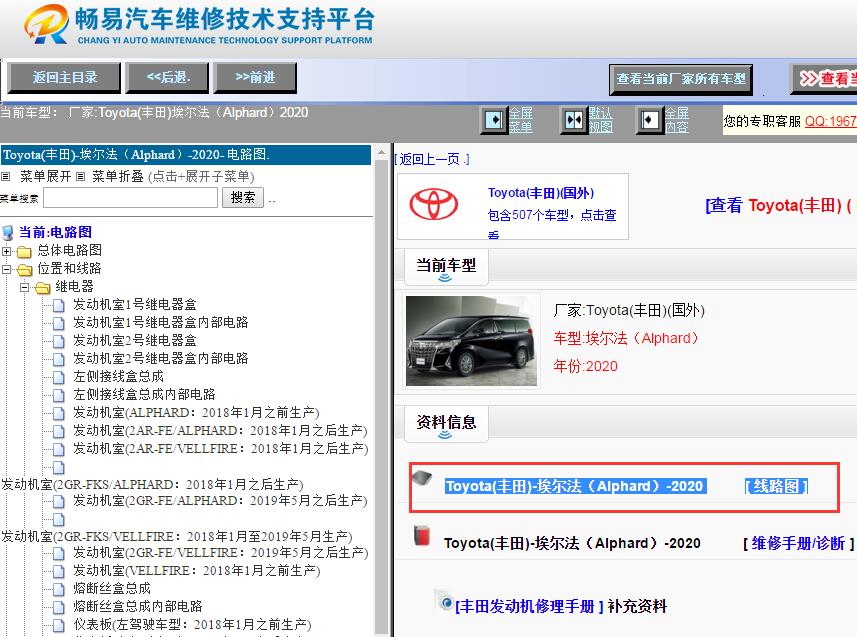Go forward with the >>前进 button
Image resolution: width=857 pixels, height=637 pixels.
[x=255, y=78]
